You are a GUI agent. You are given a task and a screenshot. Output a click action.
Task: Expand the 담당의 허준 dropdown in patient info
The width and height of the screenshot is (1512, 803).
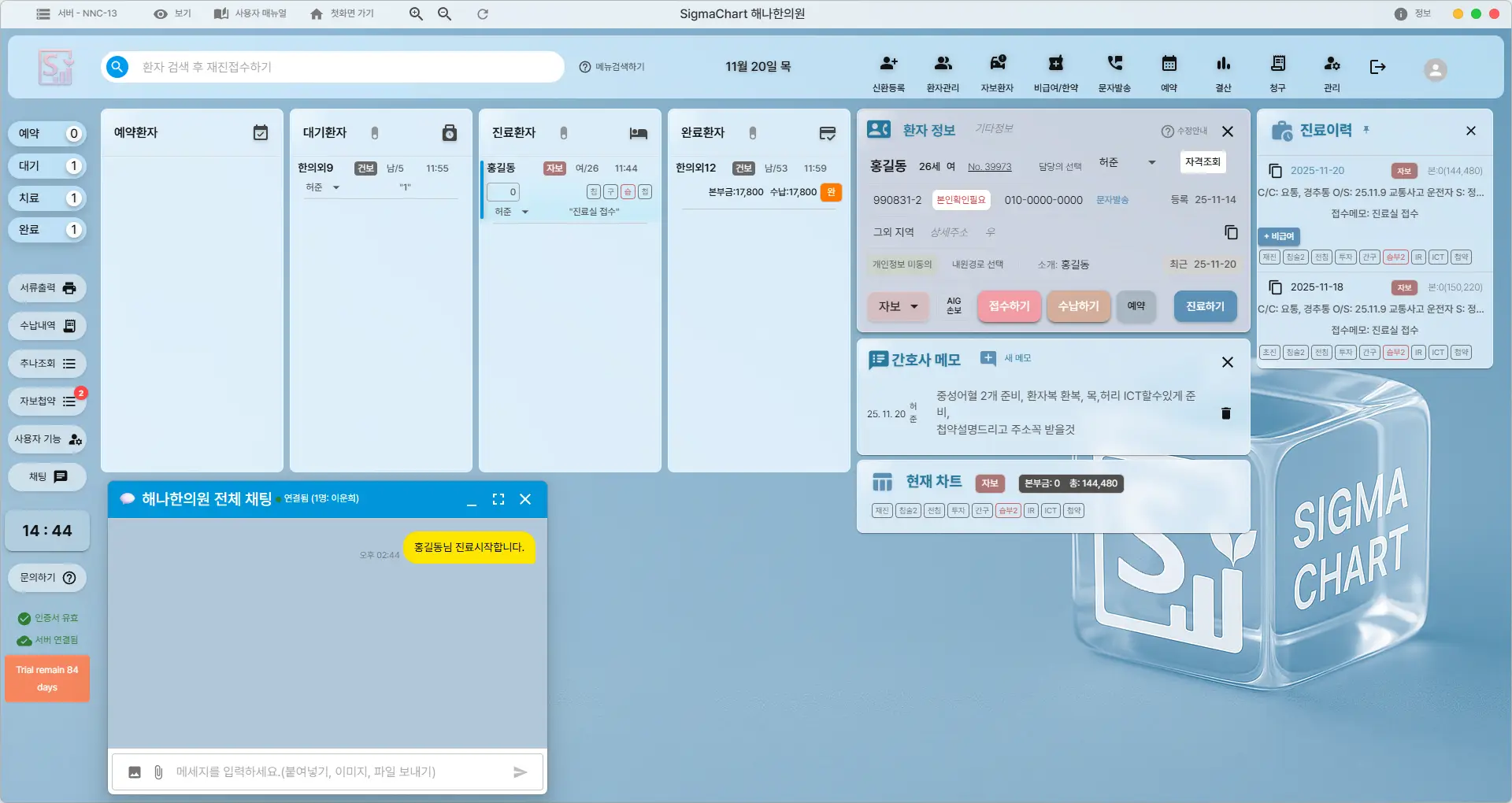[1151, 163]
